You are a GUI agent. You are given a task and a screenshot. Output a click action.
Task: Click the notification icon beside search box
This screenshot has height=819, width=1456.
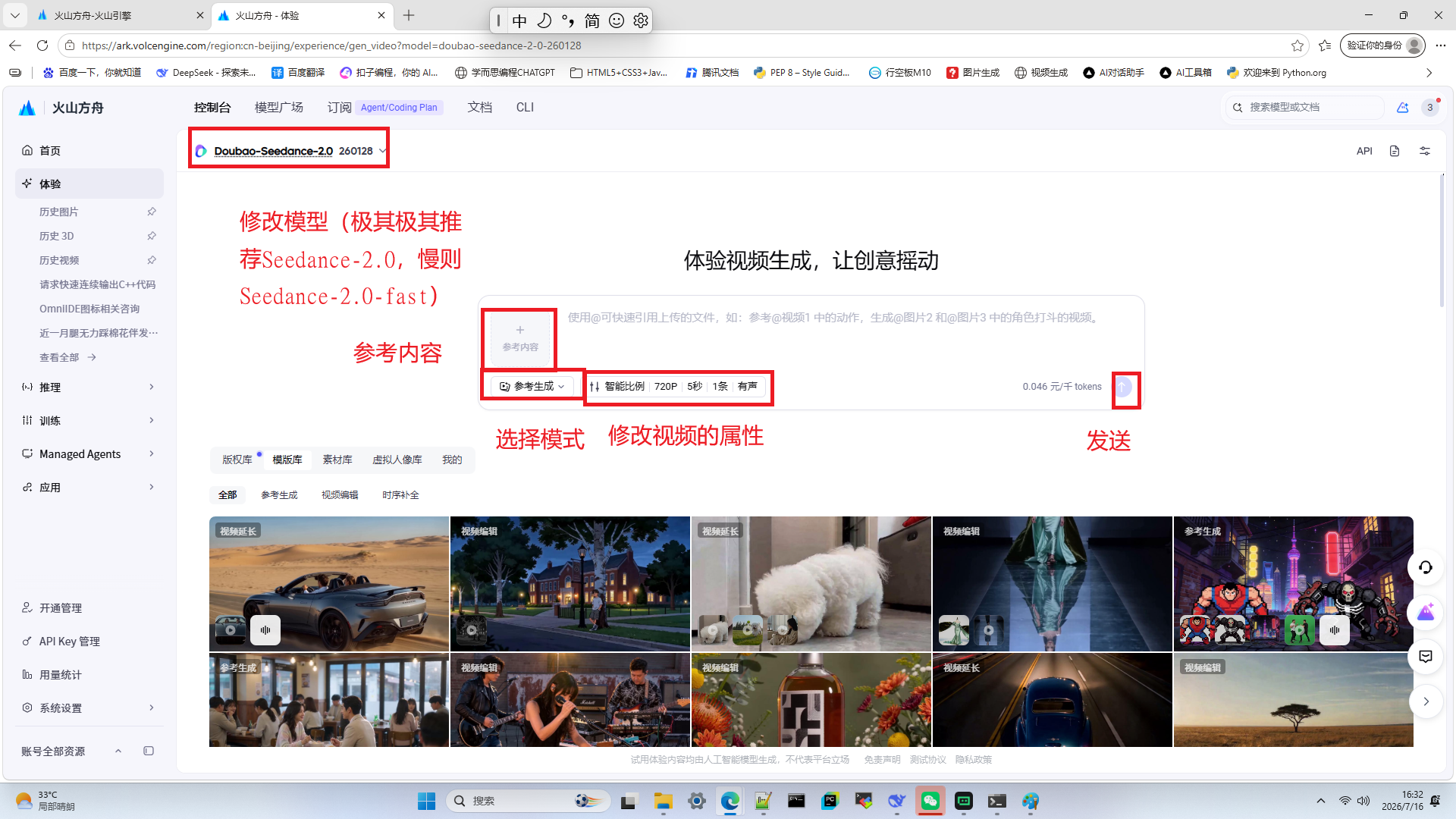point(1403,107)
